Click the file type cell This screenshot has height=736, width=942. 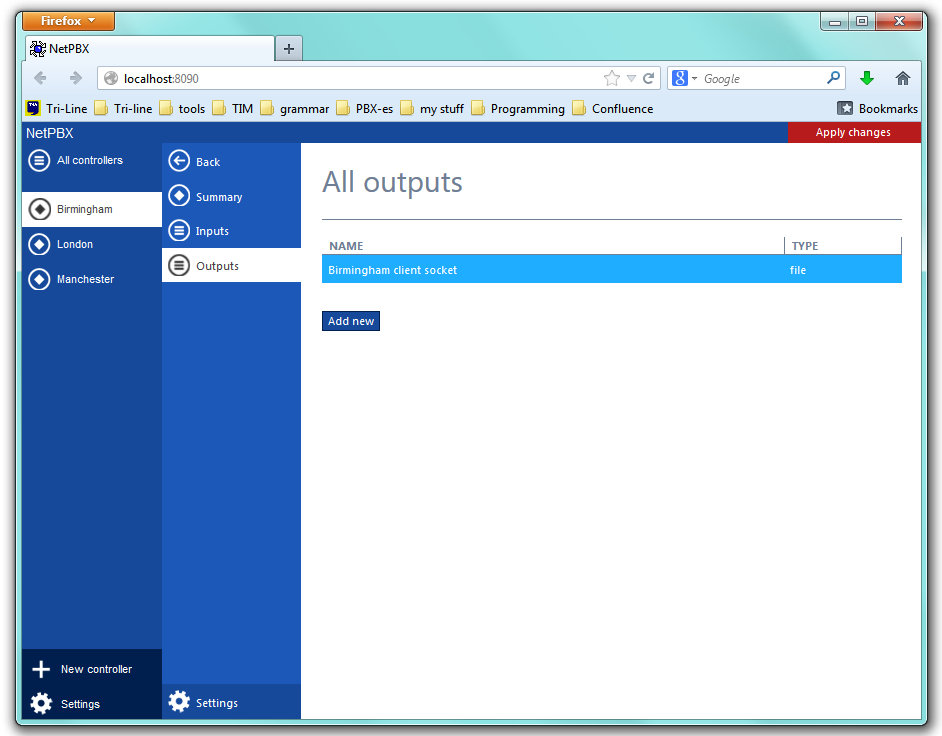coord(798,270)
